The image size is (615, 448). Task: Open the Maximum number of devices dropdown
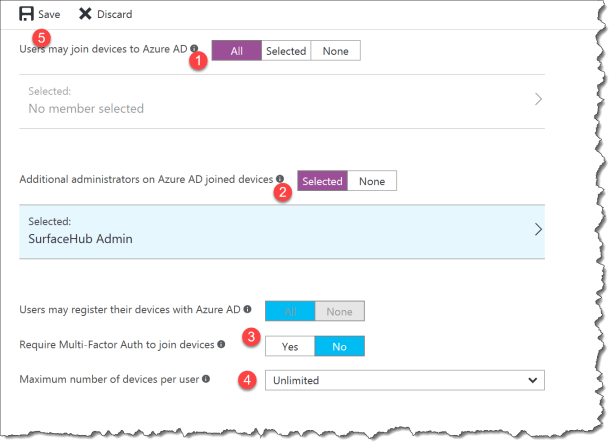(405, 380)
